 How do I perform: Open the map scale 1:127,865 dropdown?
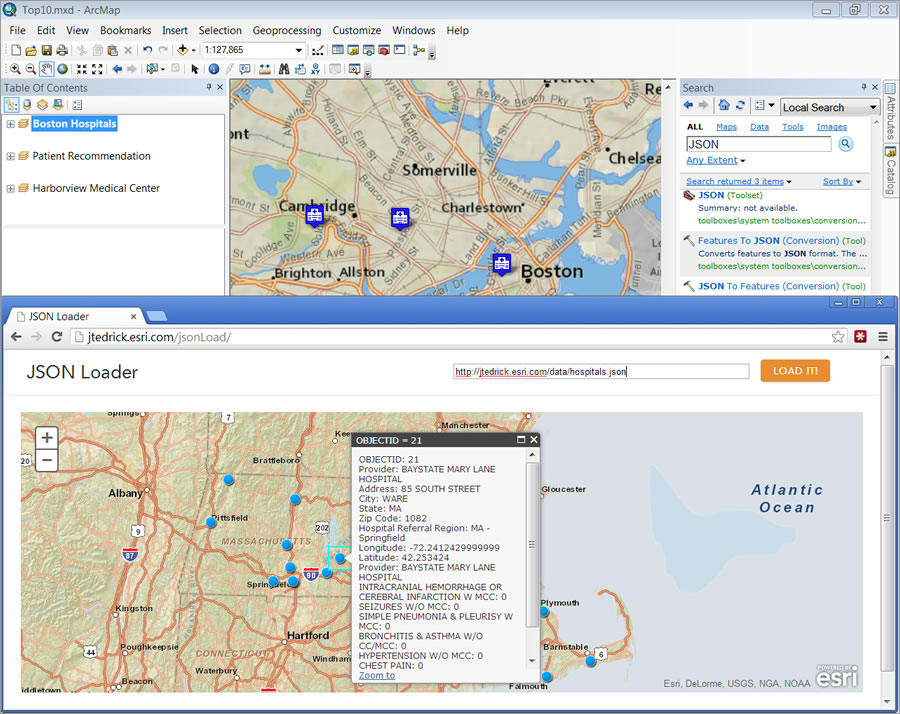[298, 51]
